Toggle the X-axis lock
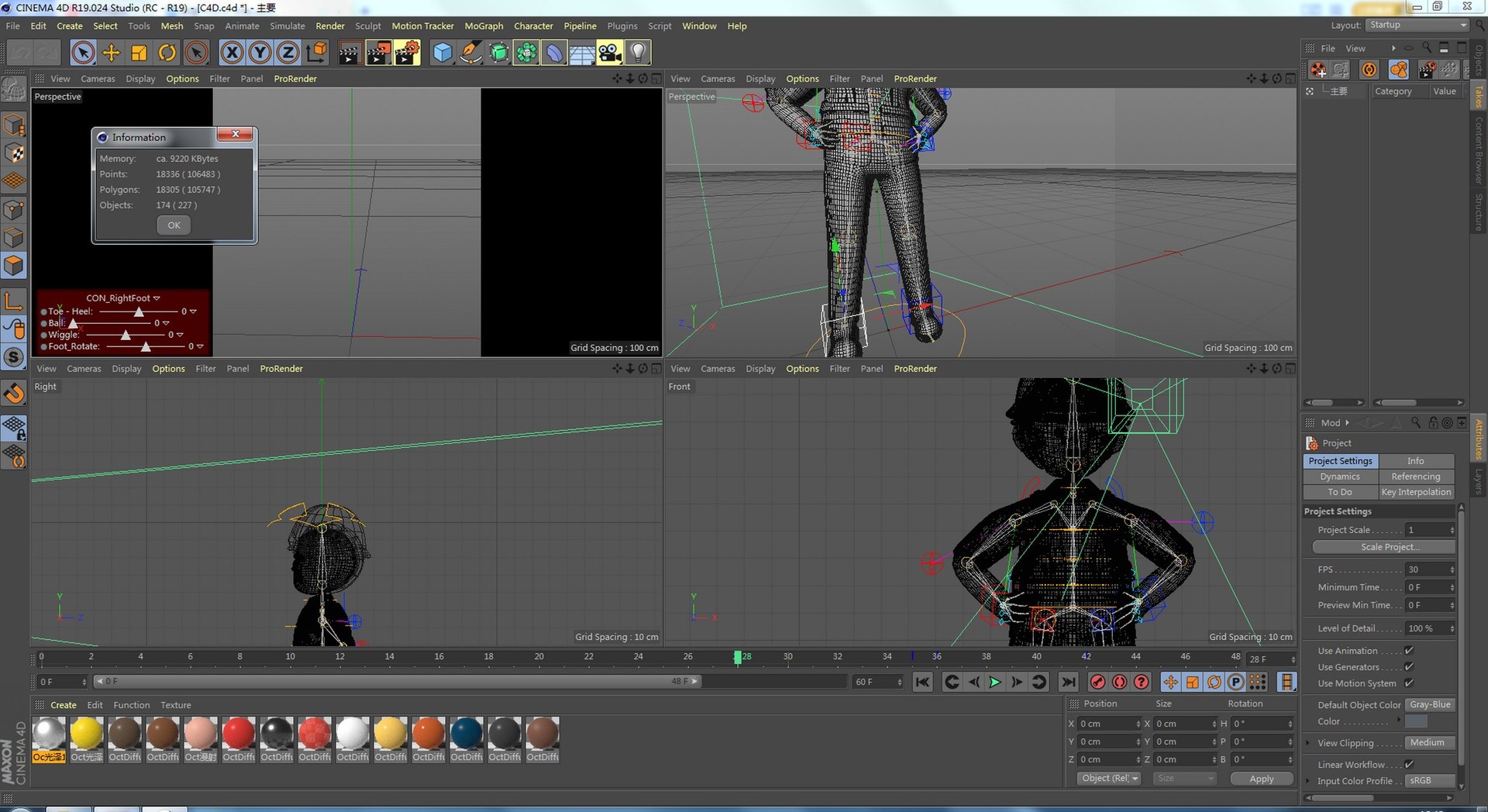This screenshot has height=812, width=1488. tap(231, 53)
